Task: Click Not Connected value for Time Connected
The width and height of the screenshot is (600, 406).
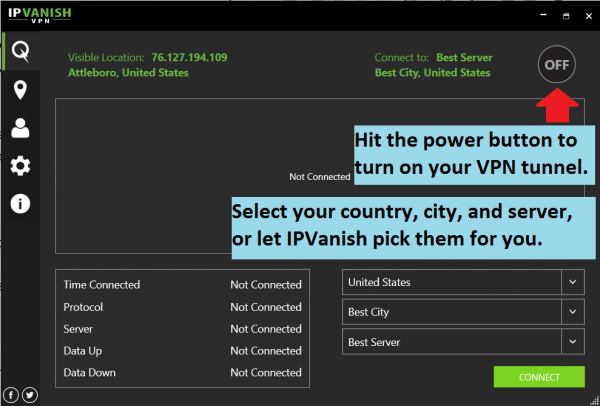Action: [x=266, y=285]
